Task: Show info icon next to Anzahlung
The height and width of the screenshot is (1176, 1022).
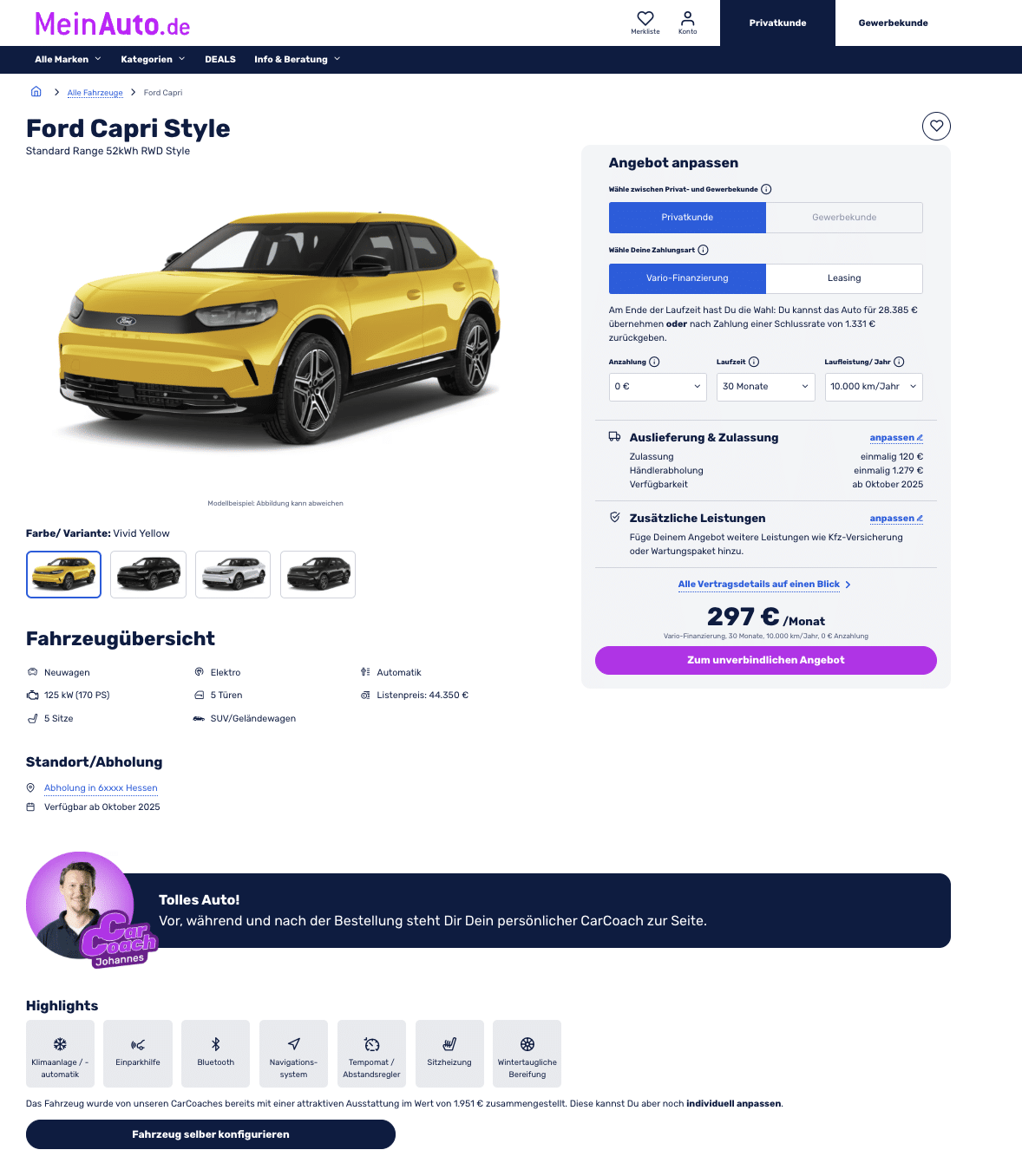Action: click(x=655, y=362)
